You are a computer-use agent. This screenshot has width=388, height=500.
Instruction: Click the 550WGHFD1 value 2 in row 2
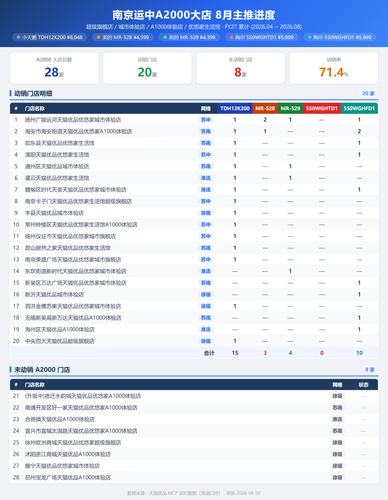pos(359,131)
